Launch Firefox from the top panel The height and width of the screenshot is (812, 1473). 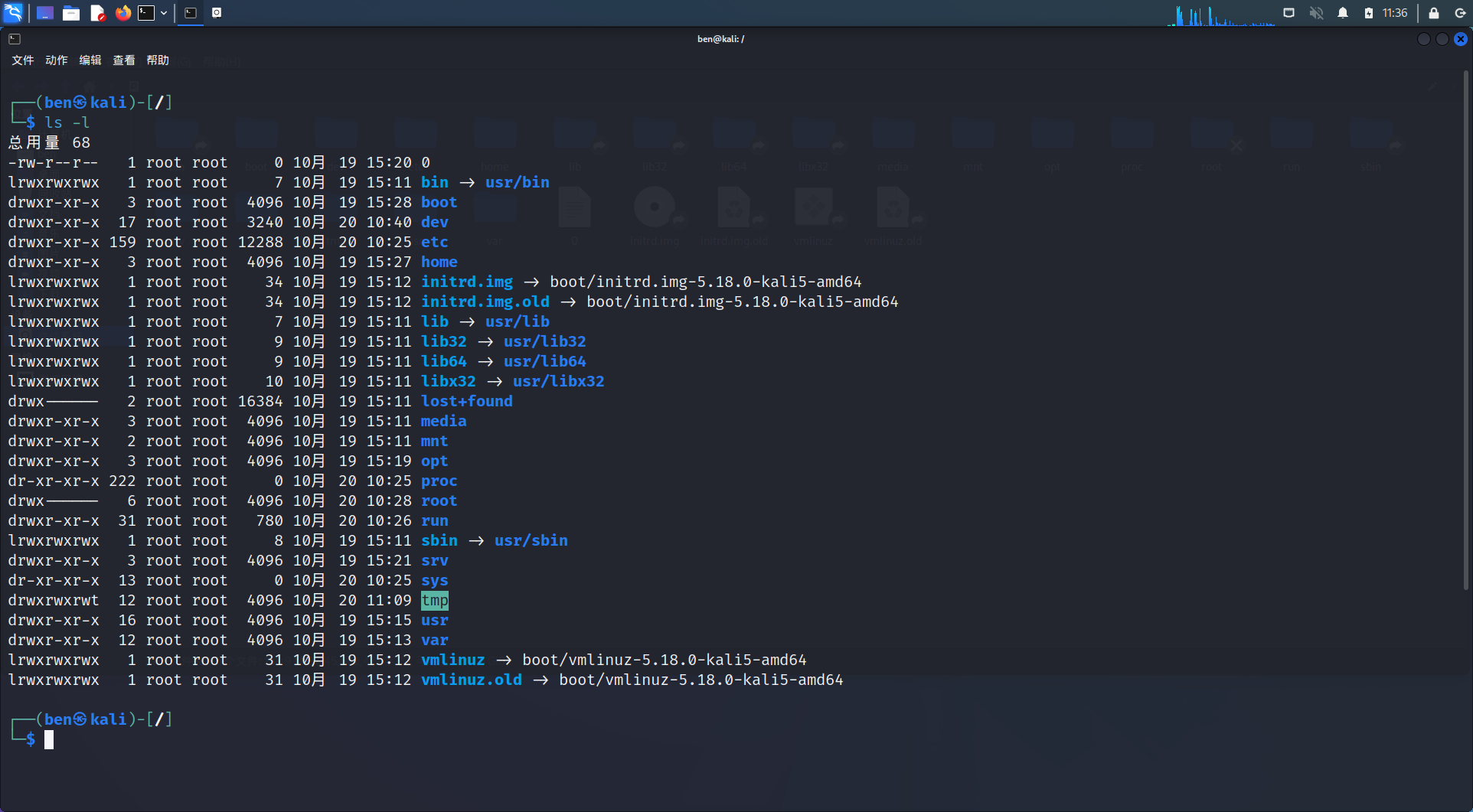tap(122, 13)
